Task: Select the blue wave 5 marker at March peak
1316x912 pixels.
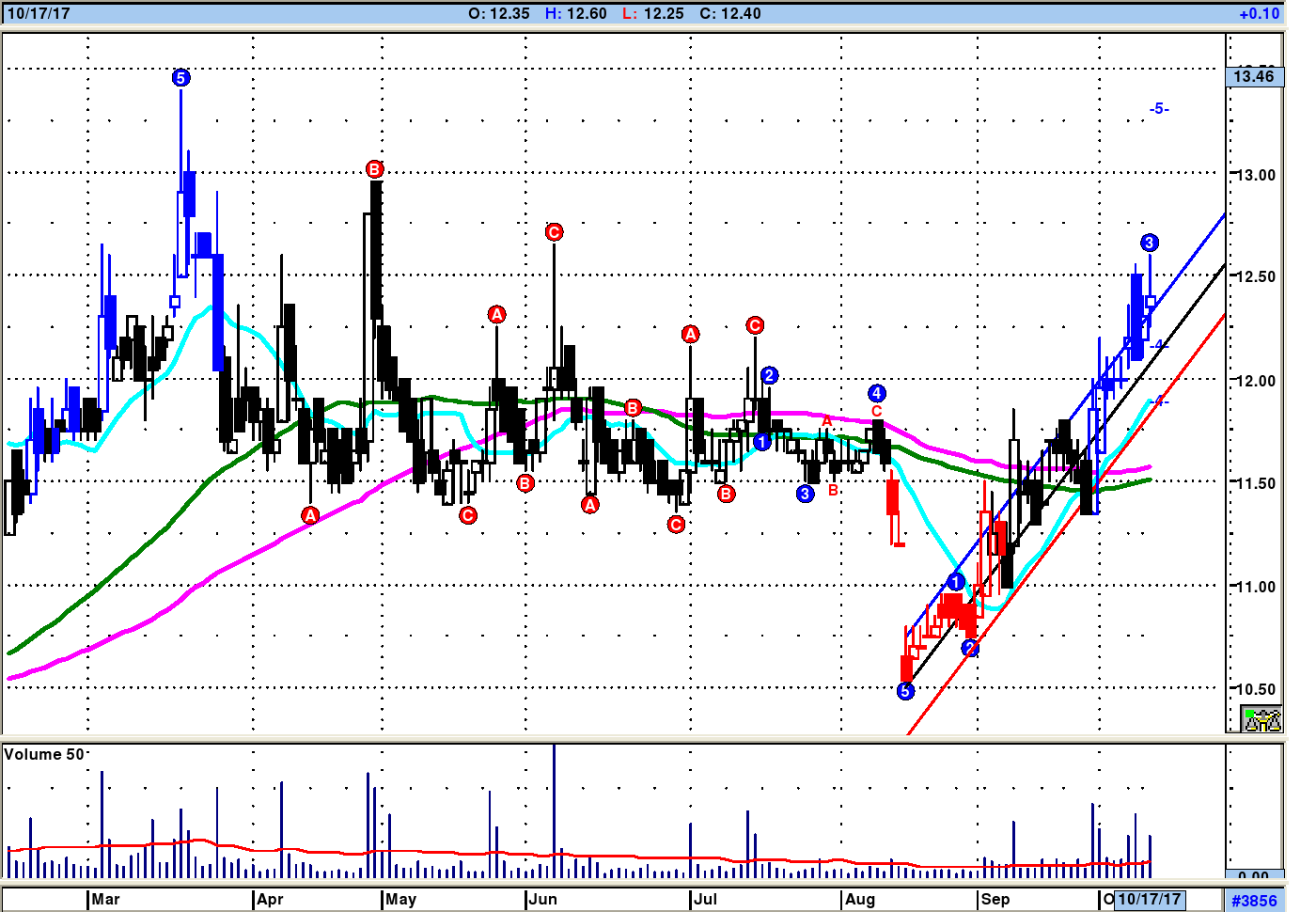Action: pyautogui.click(x=181, y=78)
